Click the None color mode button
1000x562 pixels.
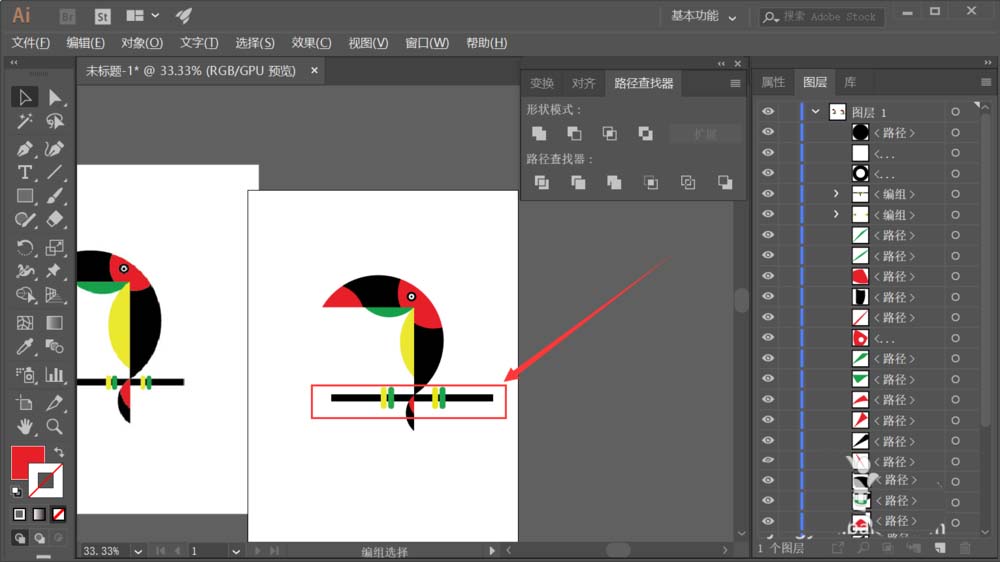[59, 514]
